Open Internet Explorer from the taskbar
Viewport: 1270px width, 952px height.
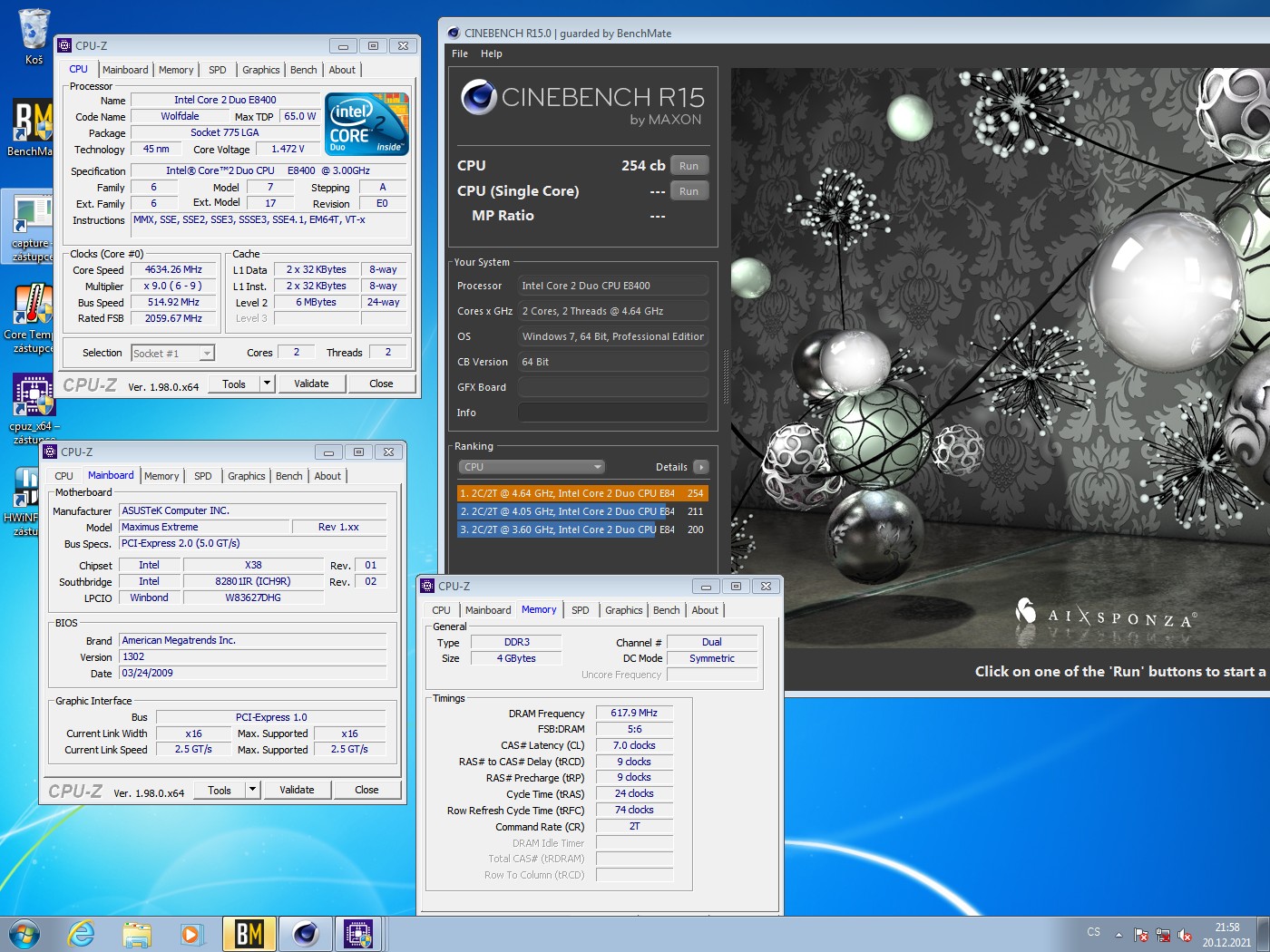pos(82,934)
